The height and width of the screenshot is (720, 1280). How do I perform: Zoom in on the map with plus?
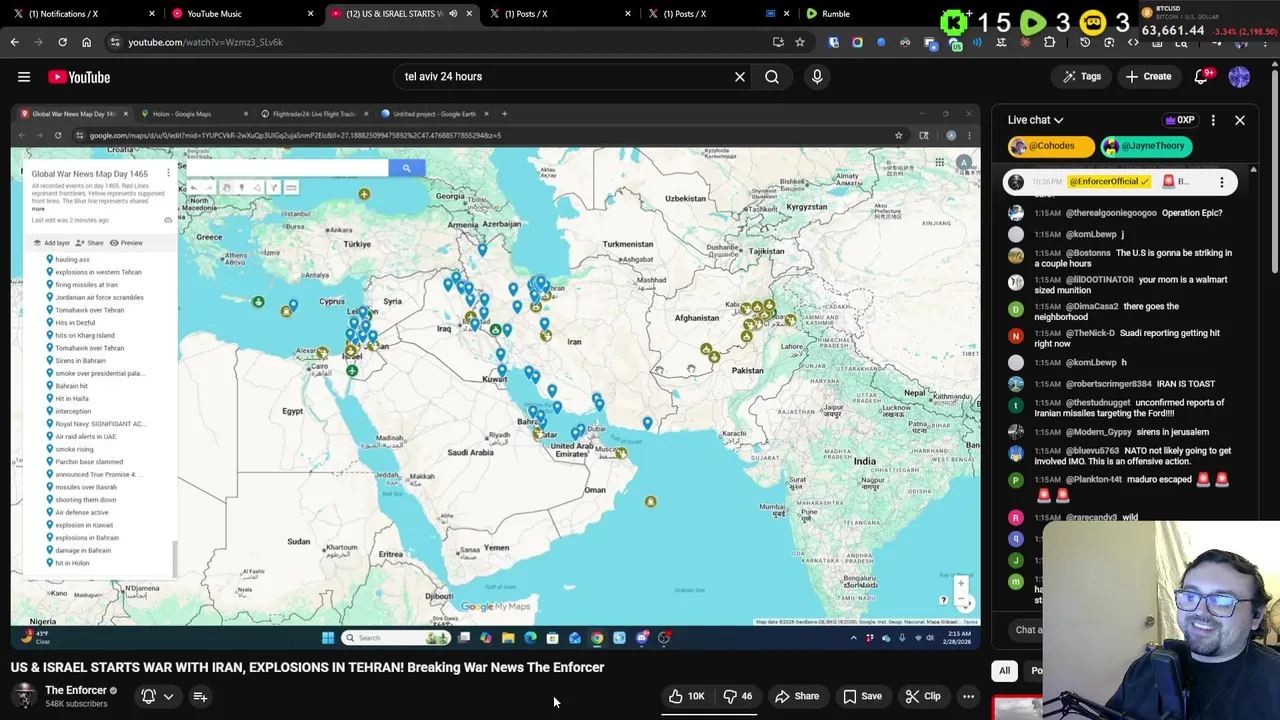pos(961,584)
